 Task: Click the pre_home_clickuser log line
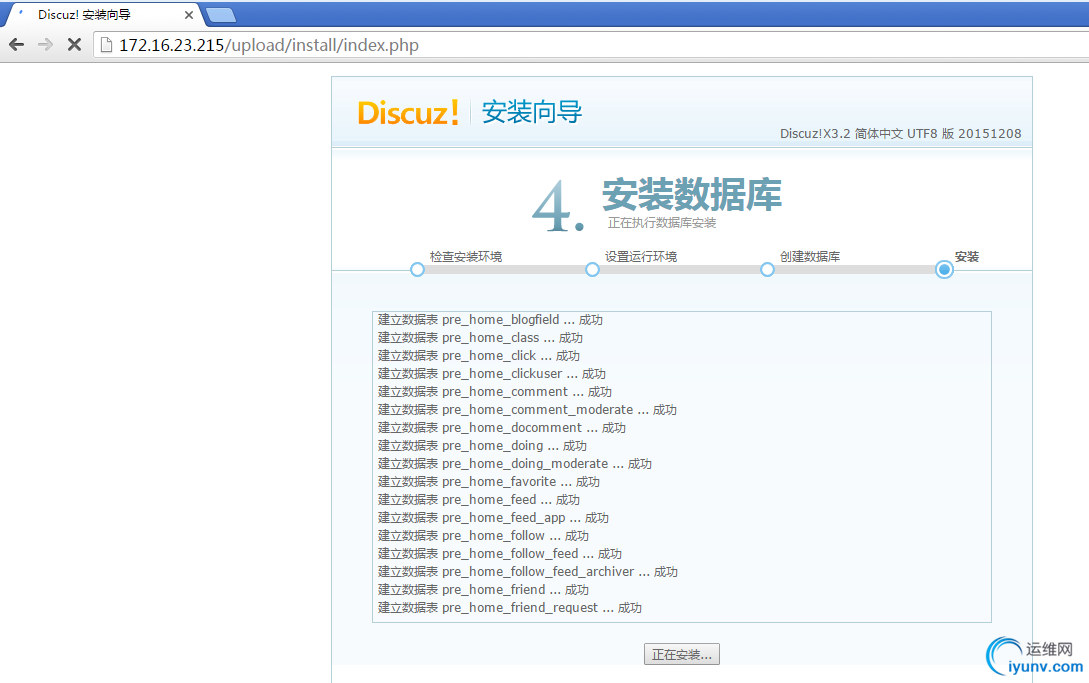click(492, 374)
